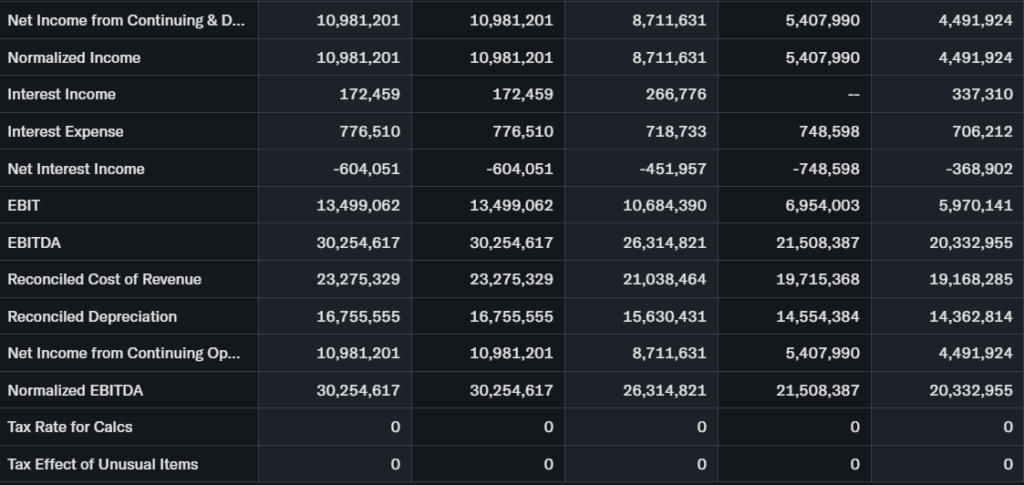
Task: Select the Normalized EBITDA row label
Action: [x=75, y=391]
